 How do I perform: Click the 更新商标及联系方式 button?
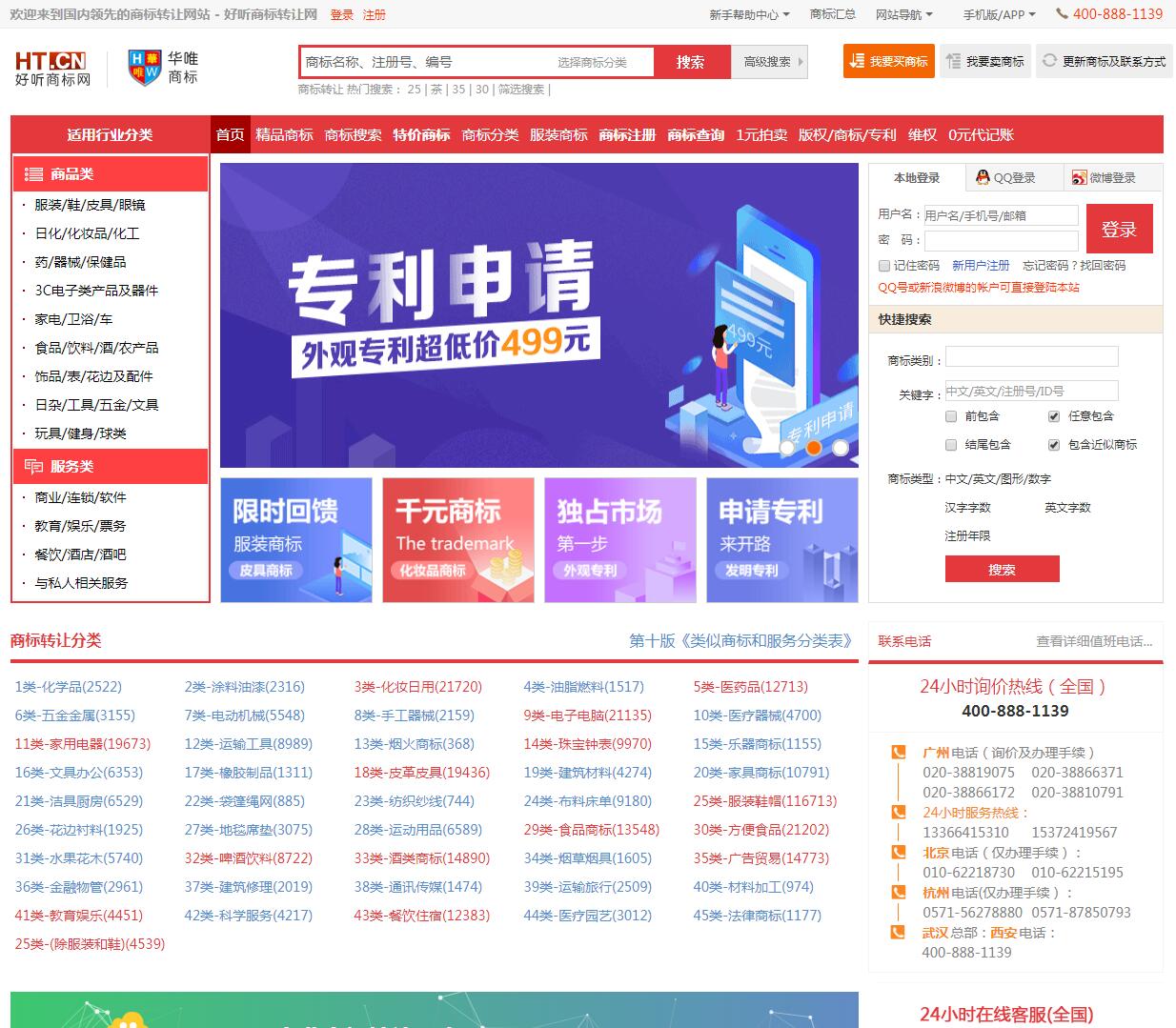(1105, 61)
